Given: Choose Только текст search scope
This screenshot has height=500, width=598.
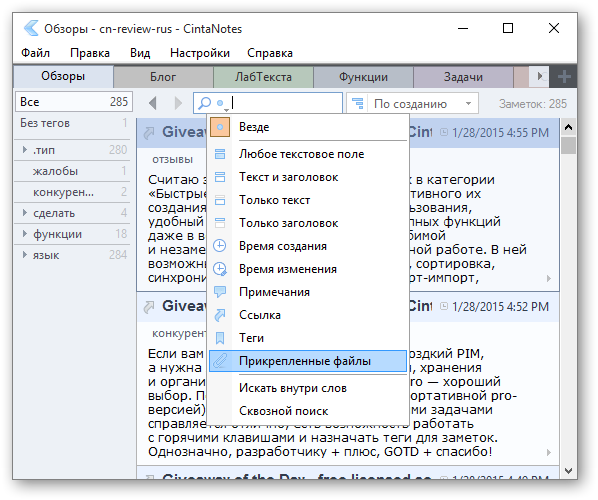Looking at the screenshot, I should click(308, 200).
